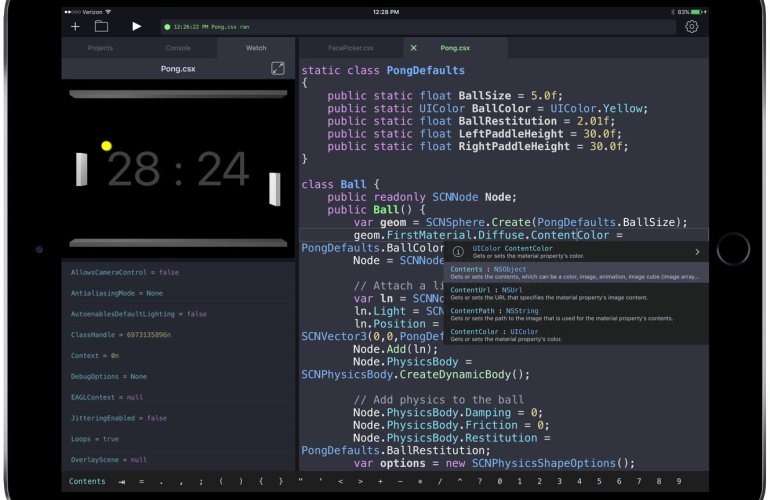The image size is (770, 500).
Task: Expand the Pong.csx preview to fullscreen
Action: 278,69
